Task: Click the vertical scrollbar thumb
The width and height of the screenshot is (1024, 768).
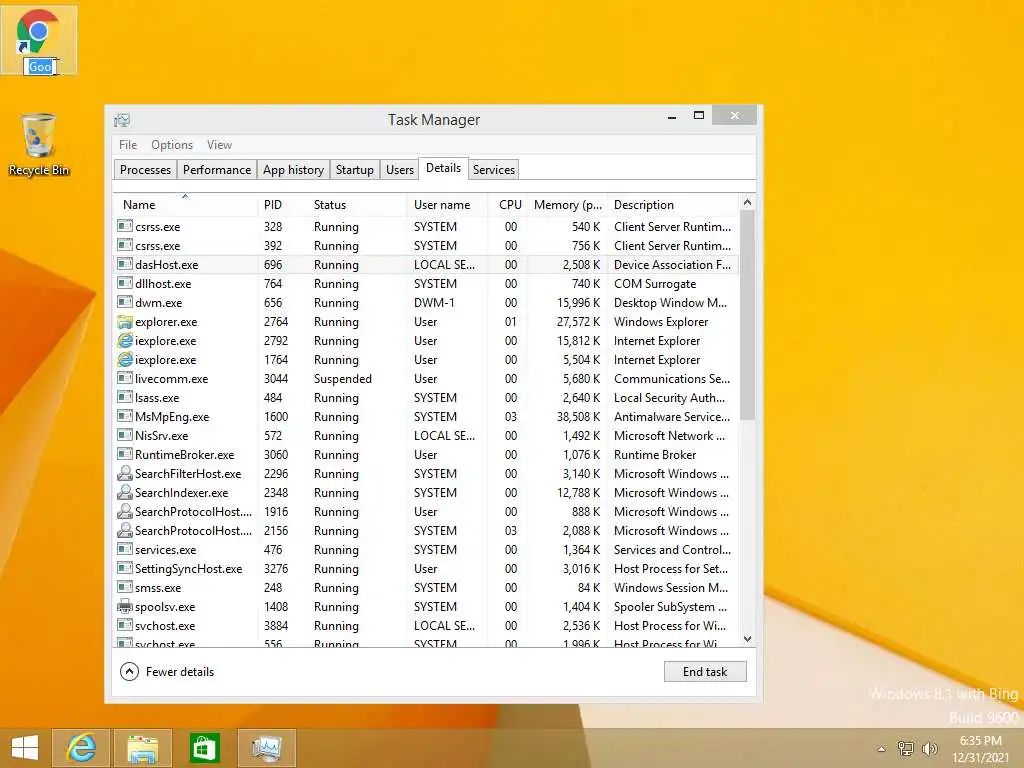Action: (748, 315)
